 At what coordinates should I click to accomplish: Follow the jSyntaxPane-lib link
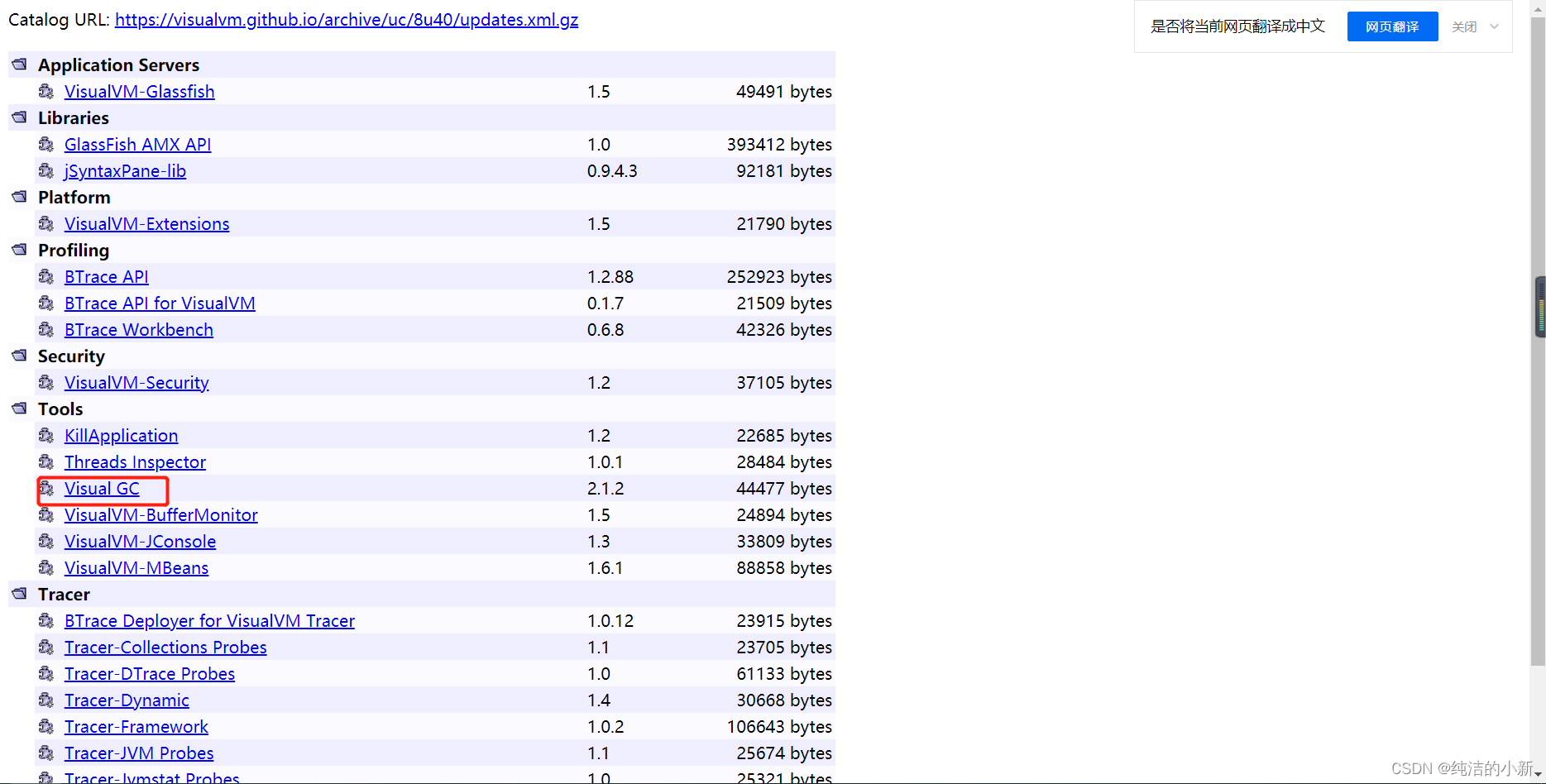tap(125, 171)
